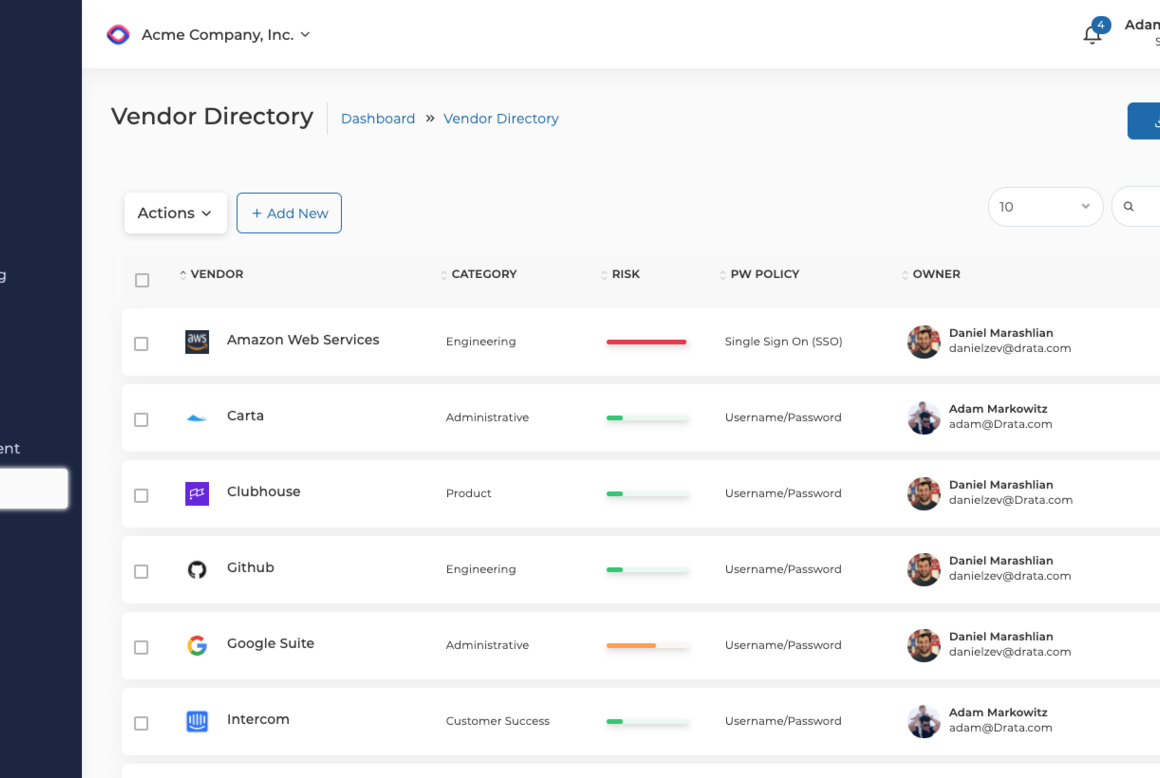
Task: Click the Github octocat icon
Action: click(x=197, y=569)
